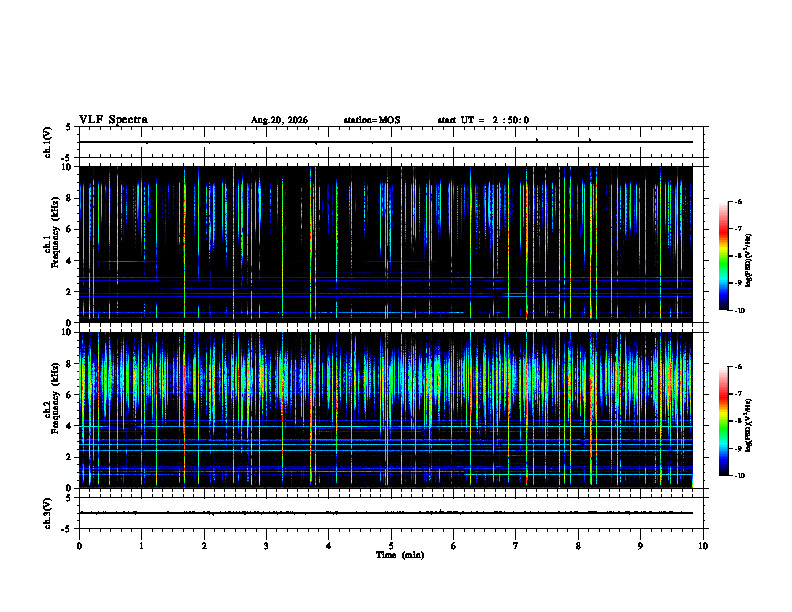Click the 3 kHz band in ch.1 spectrogram
Screen dimensions: 792x612
click(386, 278)
